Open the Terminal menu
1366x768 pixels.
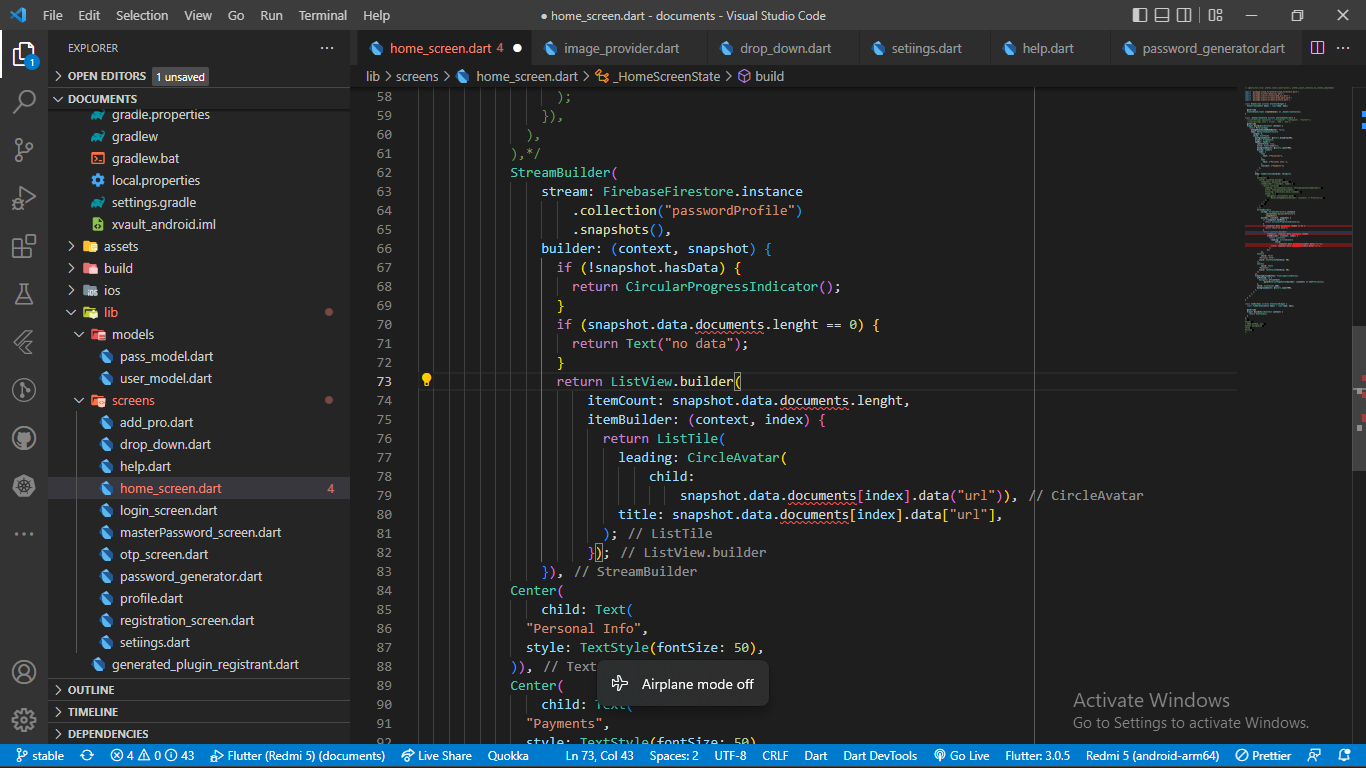coord(323,15)
